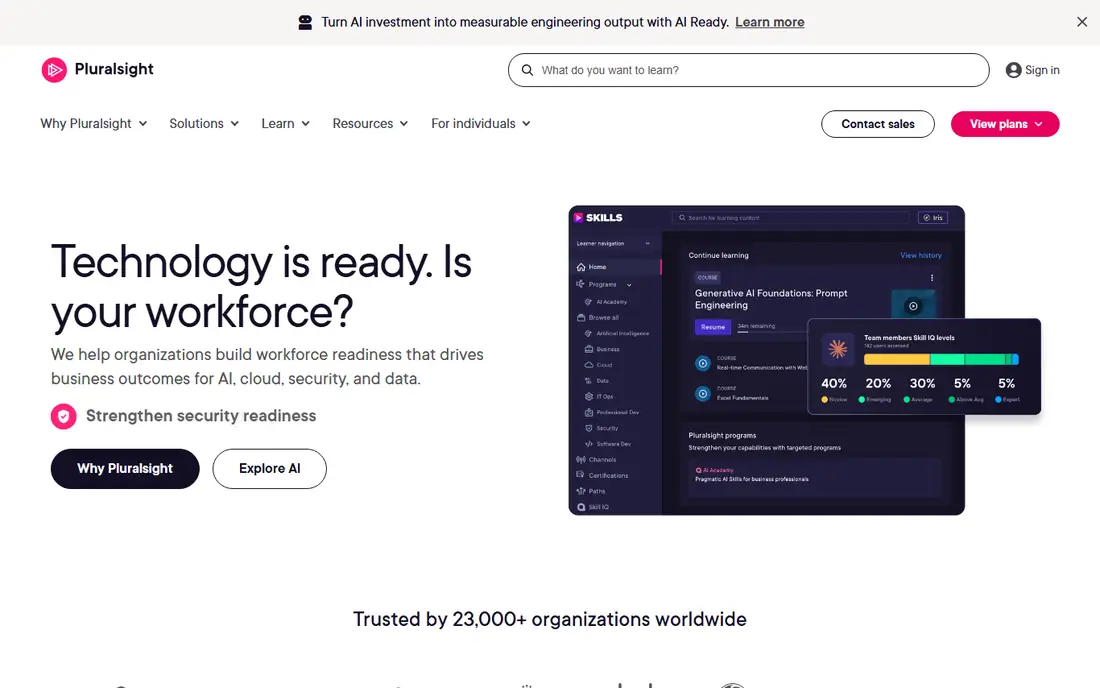Viewport: 1100px width, 688px height.
Task: Select Paths in preview sidebar
Action: [591, 492]
